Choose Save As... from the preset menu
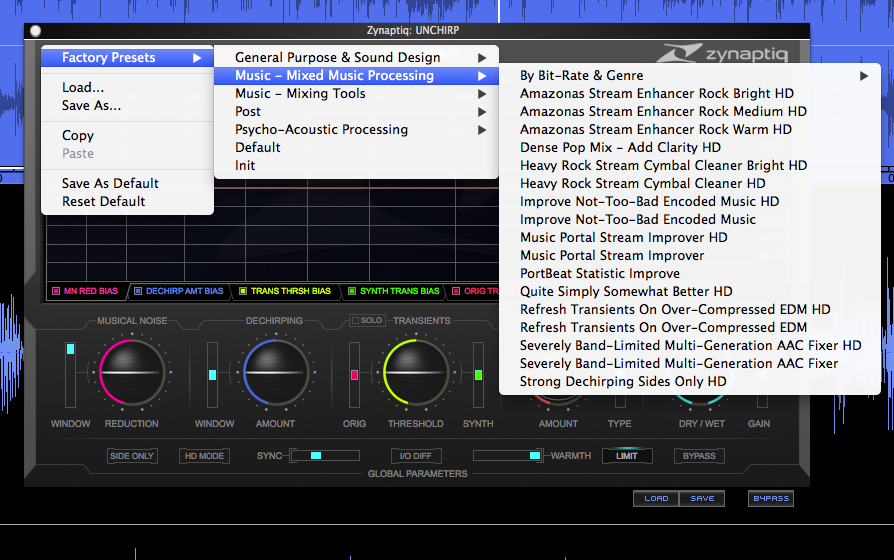 (128, 105)
